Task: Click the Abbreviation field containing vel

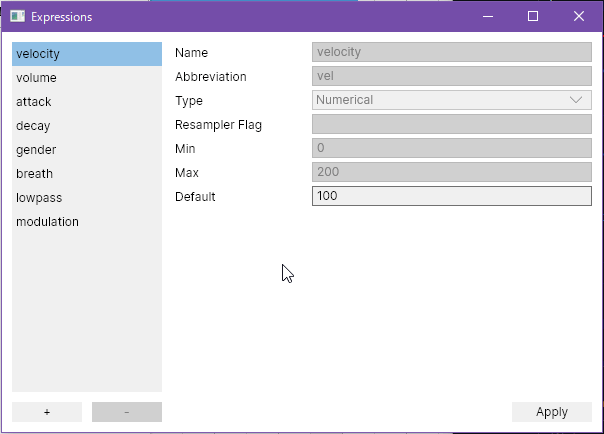Action: [452, 76]
